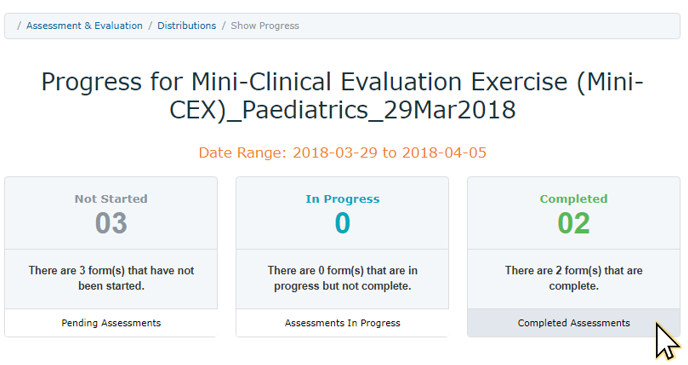Open the Assessment & Evaluation breadcrumb link
Screen dimensions: 688x365
(x=84, y=26)
